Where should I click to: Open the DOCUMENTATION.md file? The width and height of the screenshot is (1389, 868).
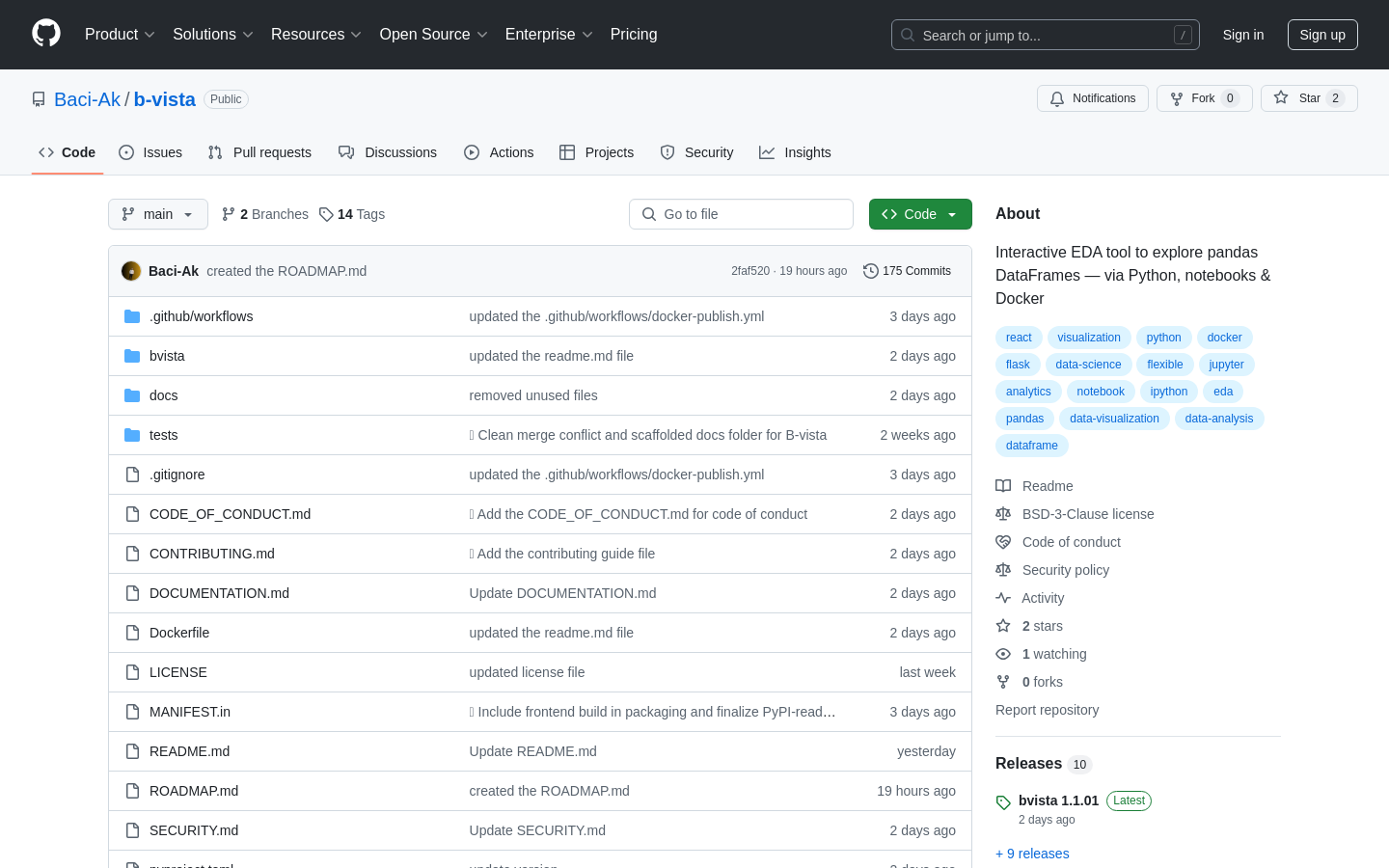[219, 593]
